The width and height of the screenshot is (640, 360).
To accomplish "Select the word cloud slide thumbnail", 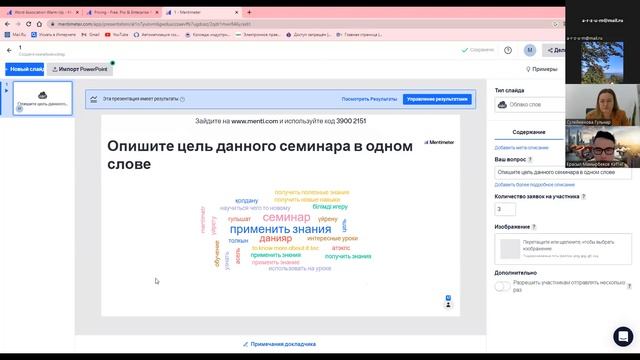I will tap(43, 98).
